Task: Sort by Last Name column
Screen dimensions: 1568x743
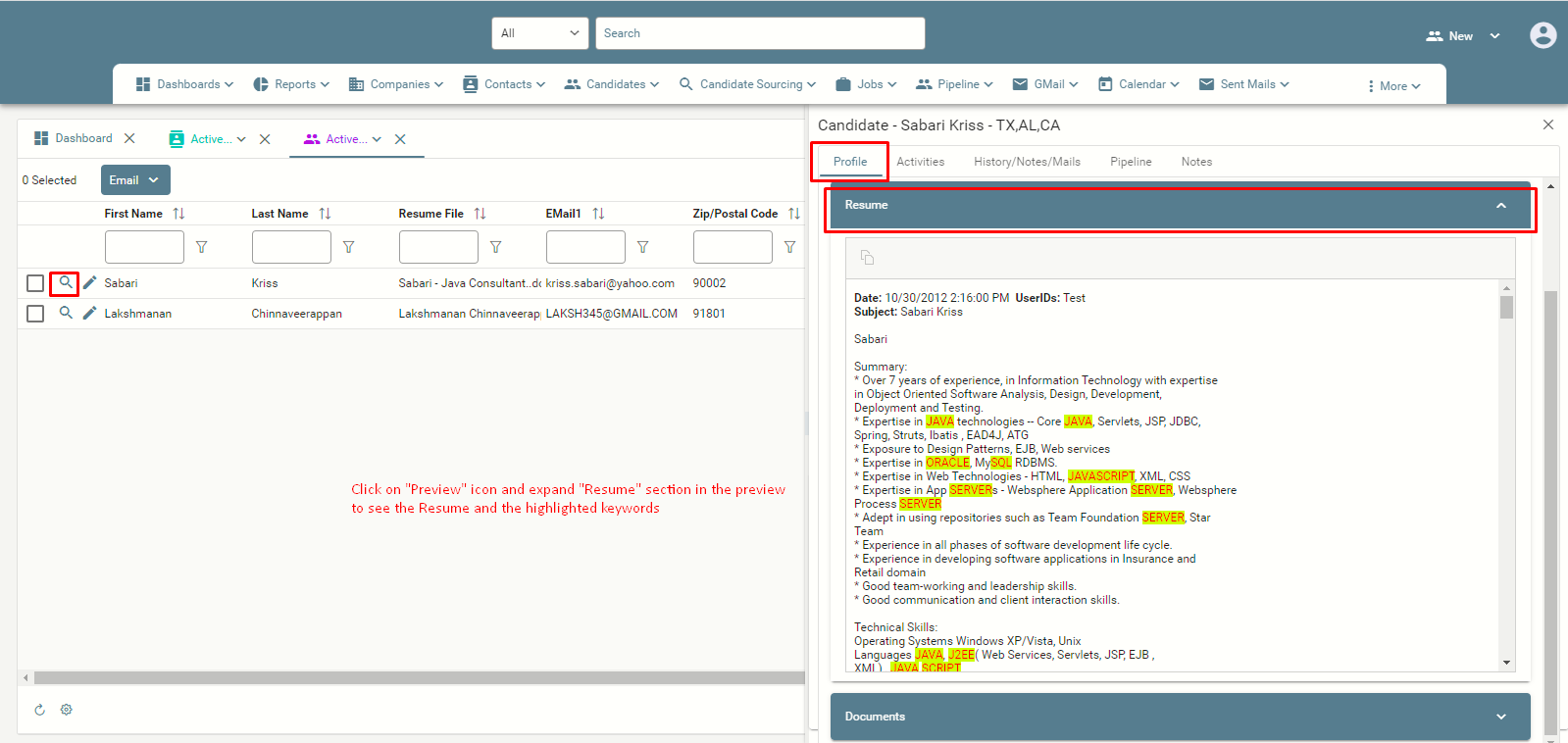Action: tap(325, 214)
